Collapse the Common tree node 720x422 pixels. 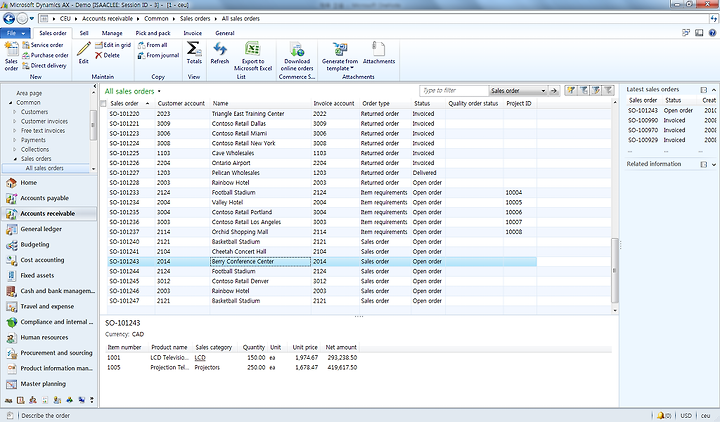point(11,103)
